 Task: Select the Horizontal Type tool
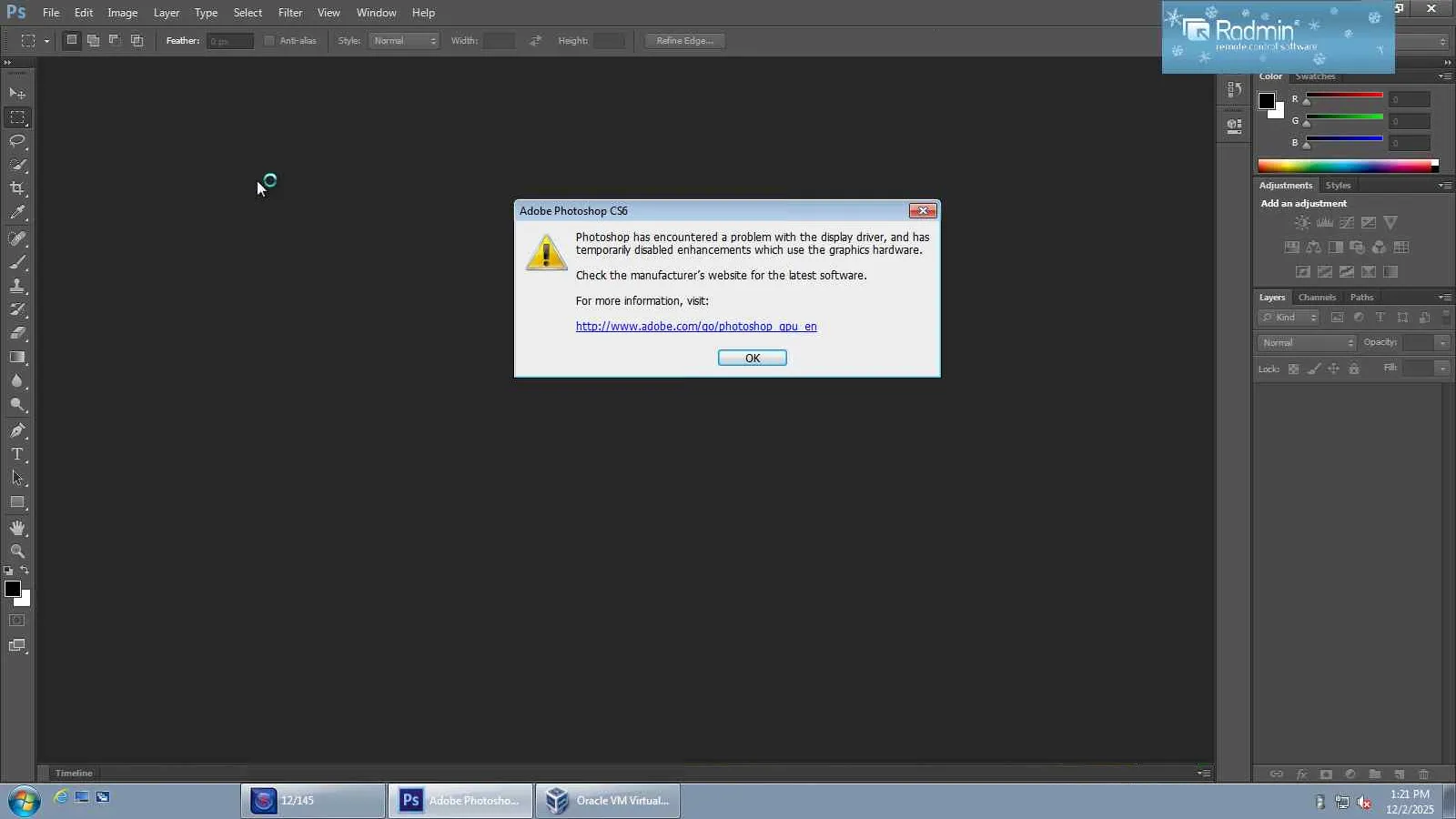click(x=17, y=454)
